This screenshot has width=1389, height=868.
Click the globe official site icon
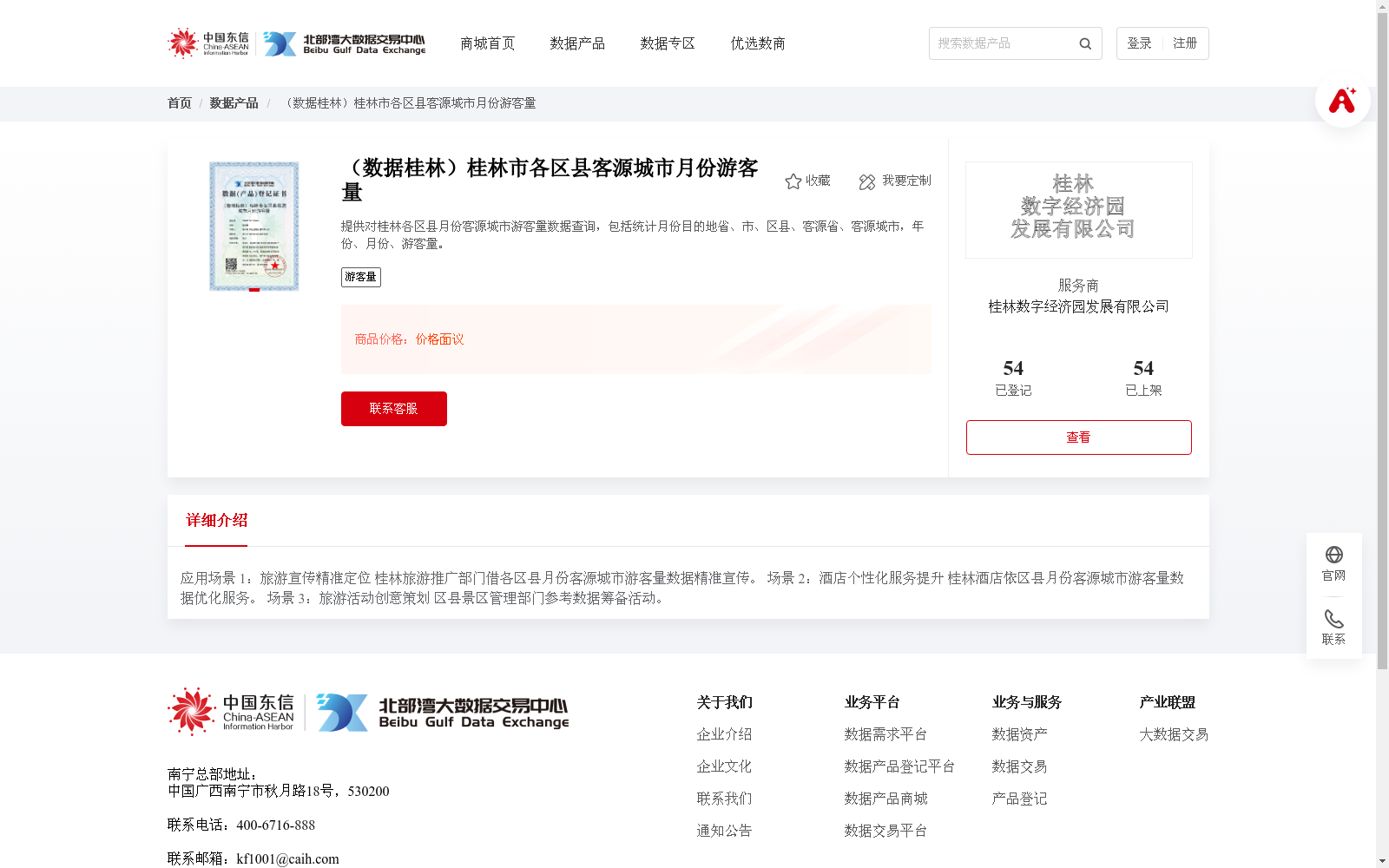[1334, 555]
